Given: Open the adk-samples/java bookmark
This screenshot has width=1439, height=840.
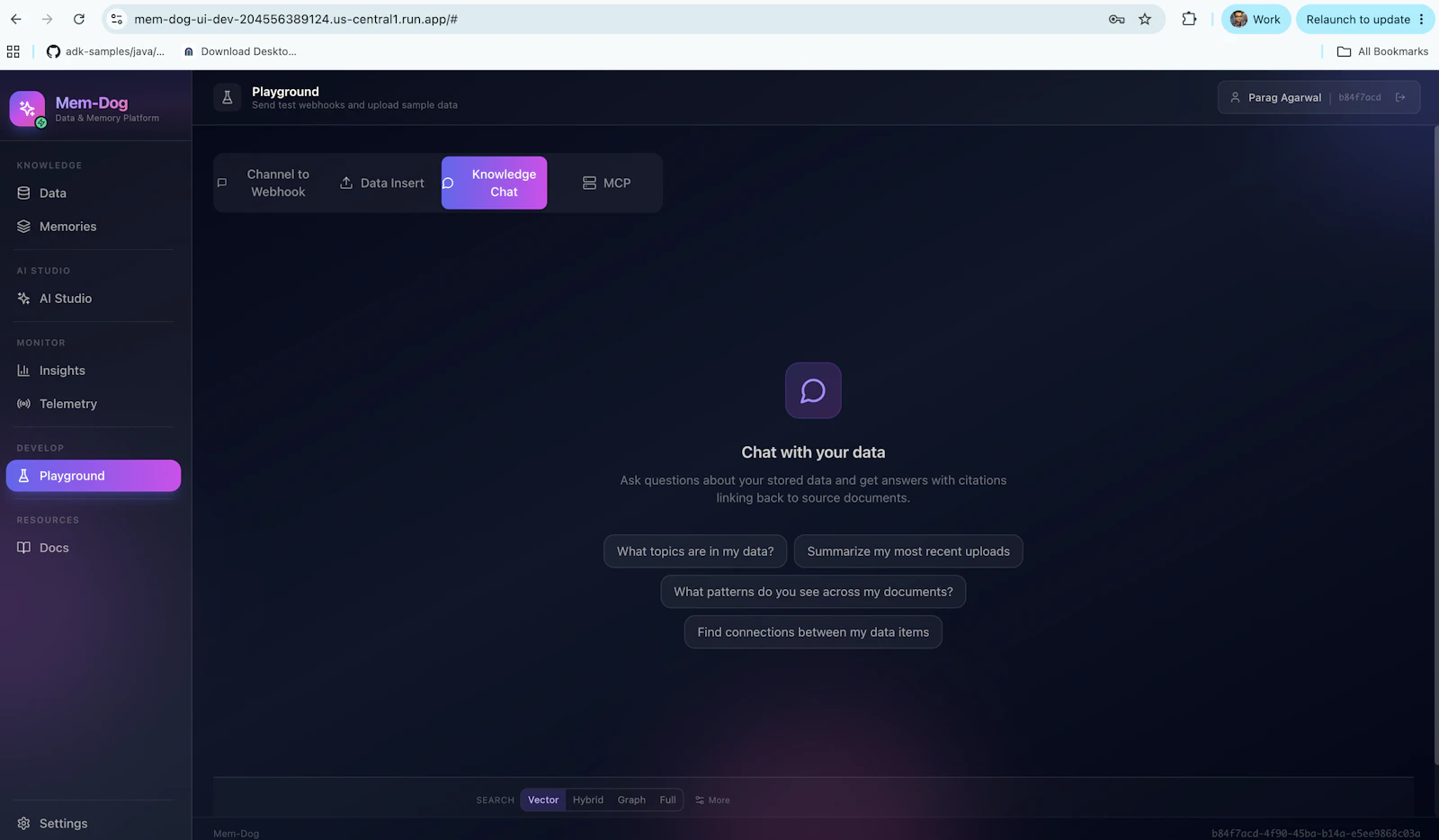Looking at the screenshot, I should (105, 51).
